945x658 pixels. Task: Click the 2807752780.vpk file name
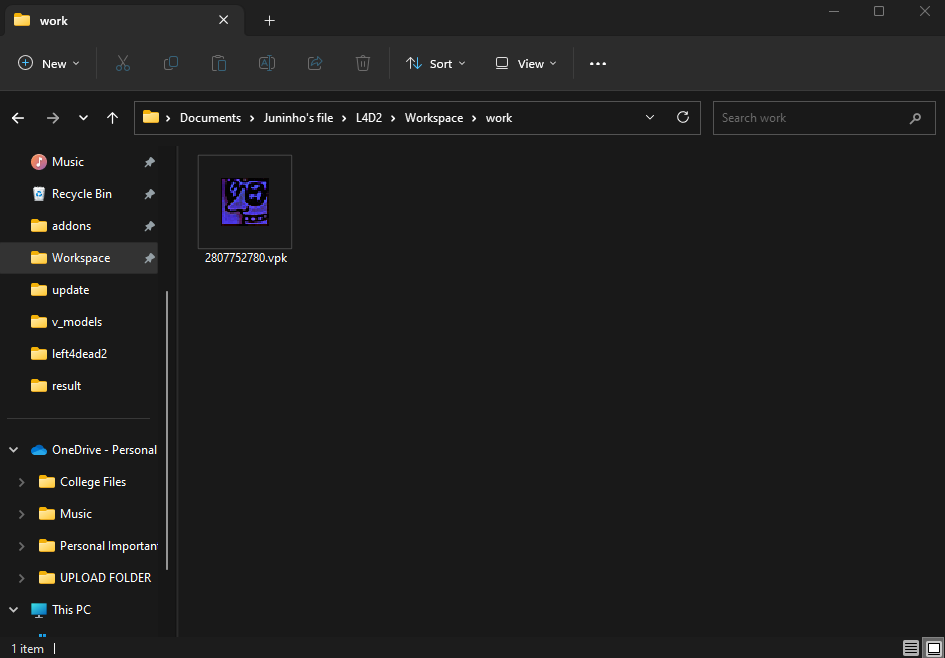pyautogui.click(x=246, y=258)
